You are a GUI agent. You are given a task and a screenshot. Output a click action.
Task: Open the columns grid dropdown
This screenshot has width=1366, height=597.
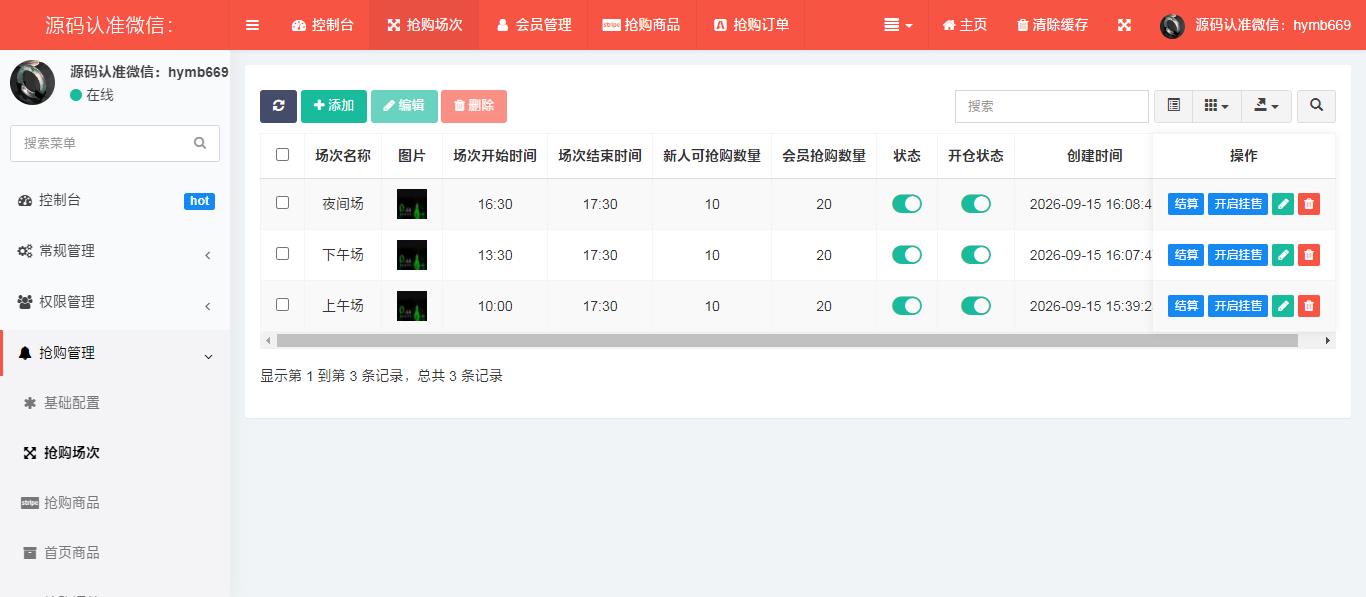coord(1216,106)
